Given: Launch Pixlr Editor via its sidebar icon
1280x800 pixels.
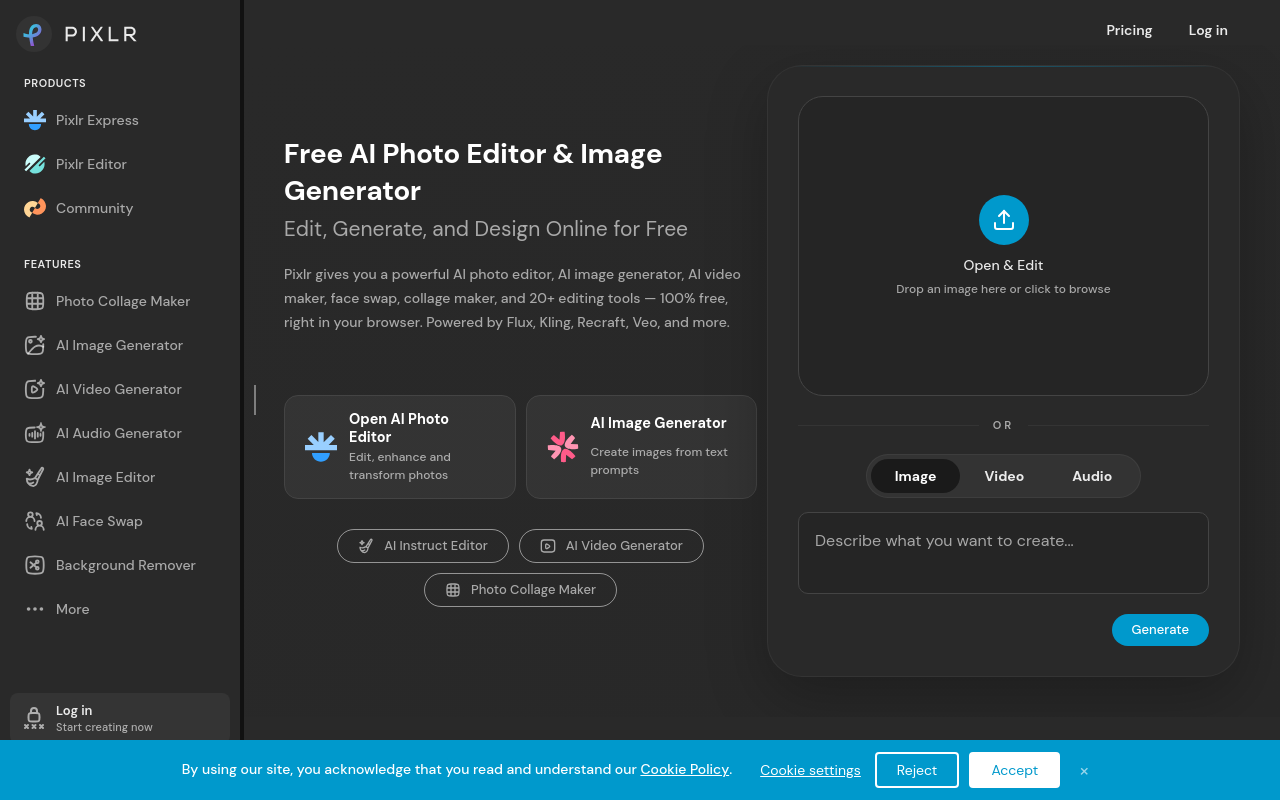Looking at the screenshot, I should tap(35, 164).
